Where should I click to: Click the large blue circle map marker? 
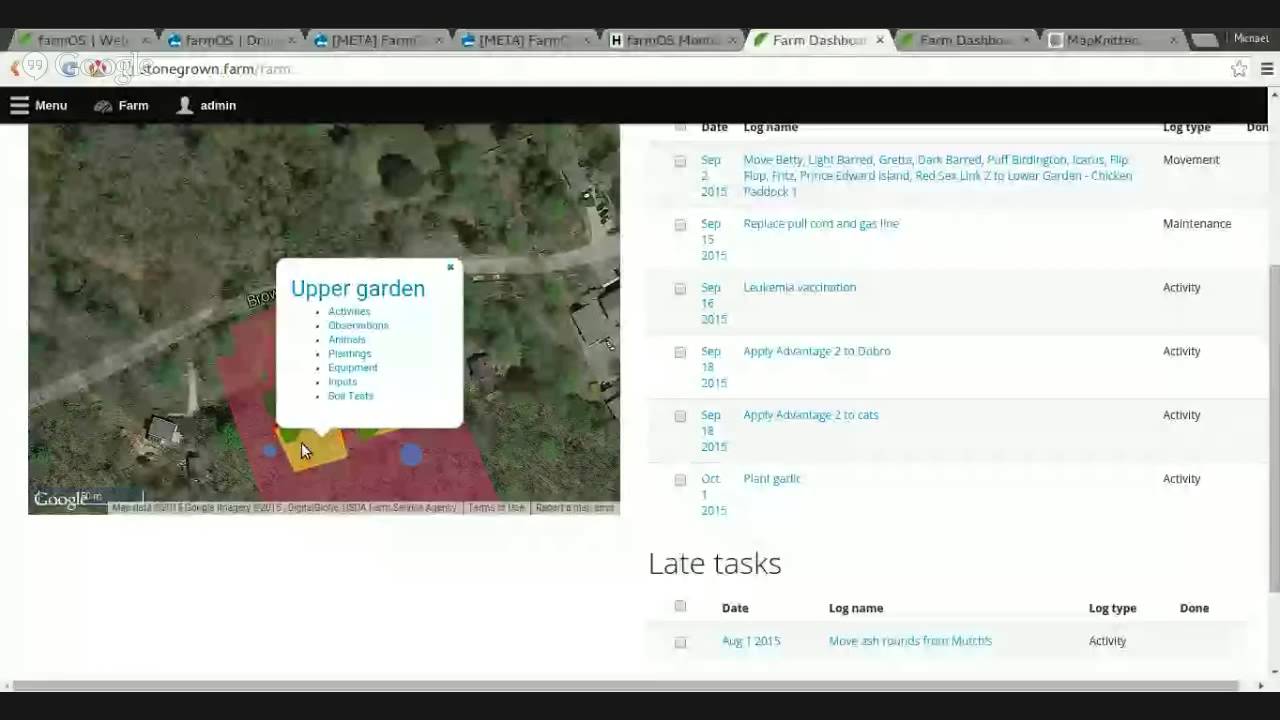point(411,455)
